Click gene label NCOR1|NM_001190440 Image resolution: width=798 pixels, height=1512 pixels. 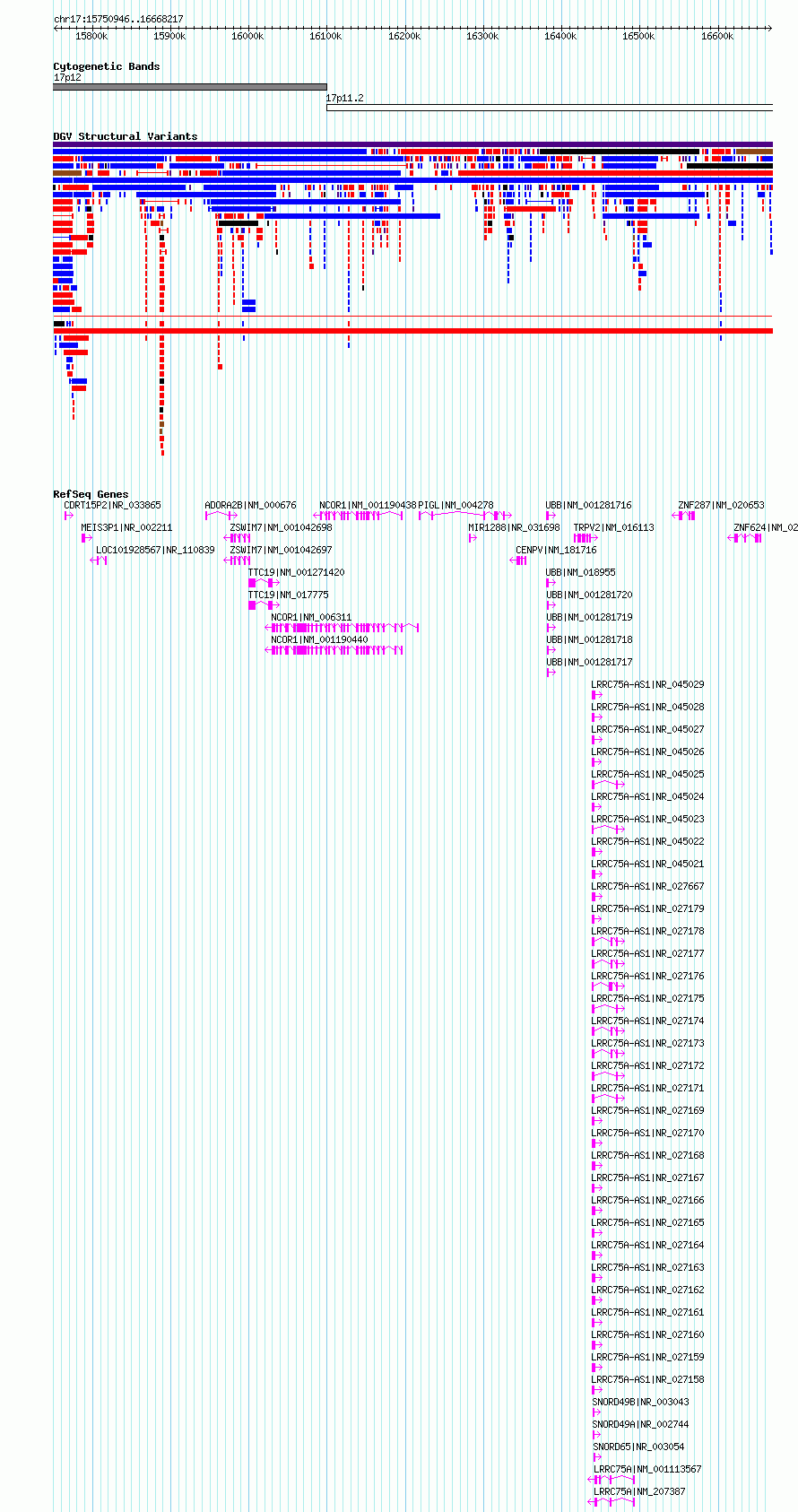pos(319,639)
